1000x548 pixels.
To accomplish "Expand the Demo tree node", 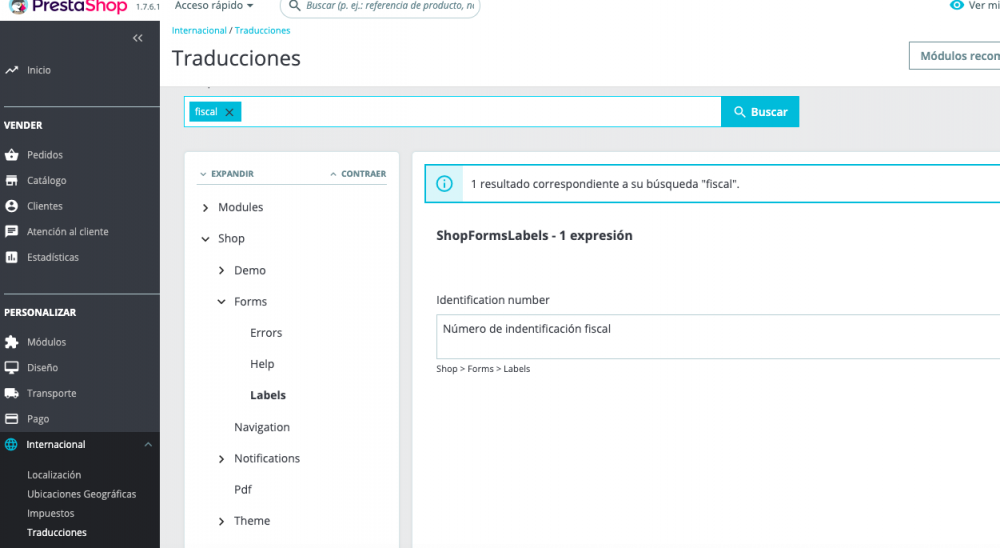I will [221, 270].
